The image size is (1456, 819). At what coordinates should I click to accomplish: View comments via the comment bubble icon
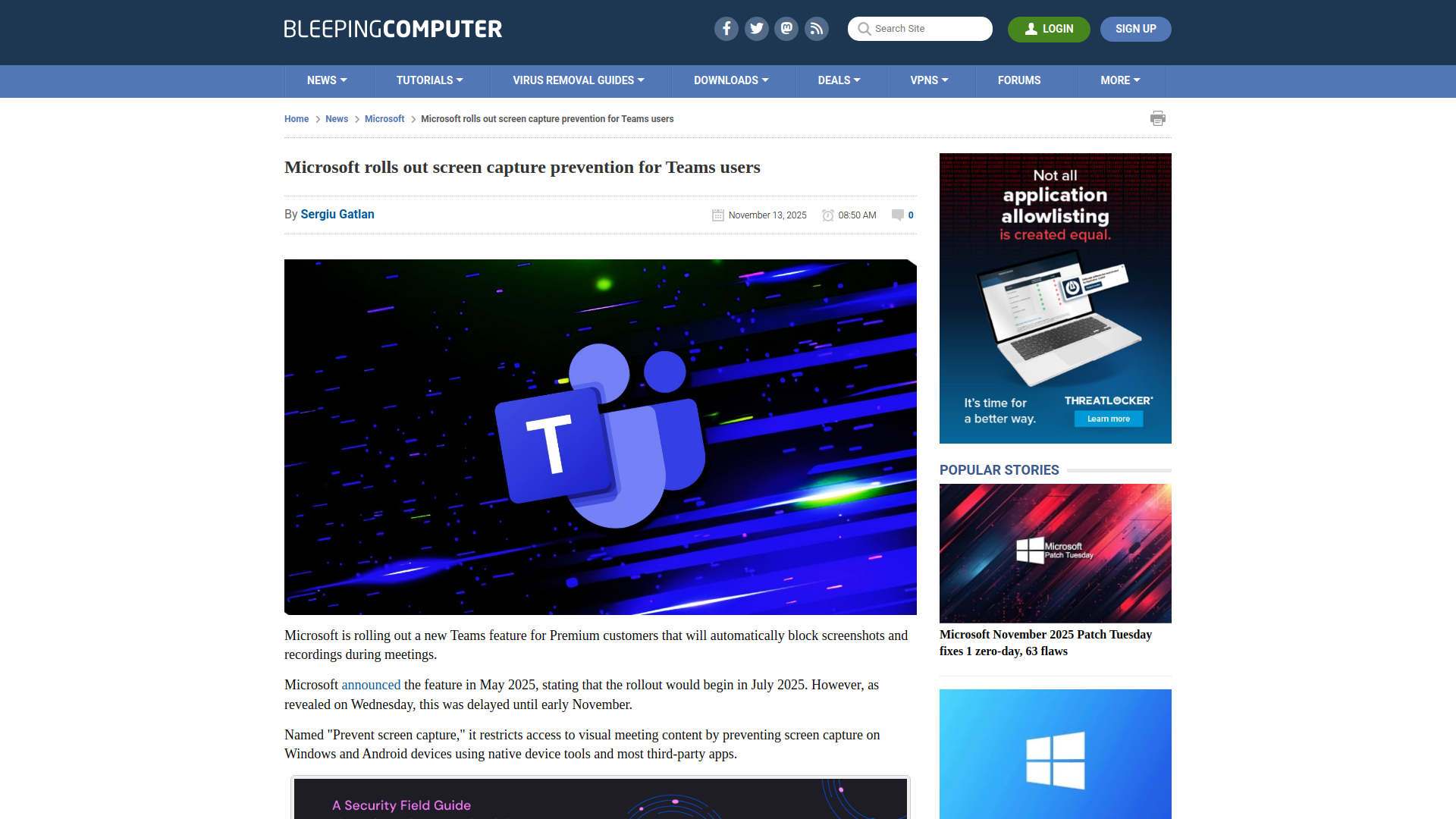[x=898, y=215]
